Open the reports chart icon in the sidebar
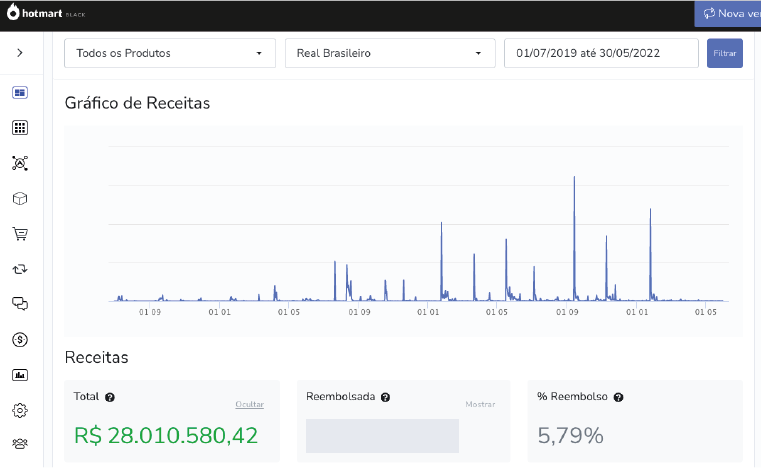The width and height of the screenshot is (761, 468). pyautogui.click(x=20, y=375)
